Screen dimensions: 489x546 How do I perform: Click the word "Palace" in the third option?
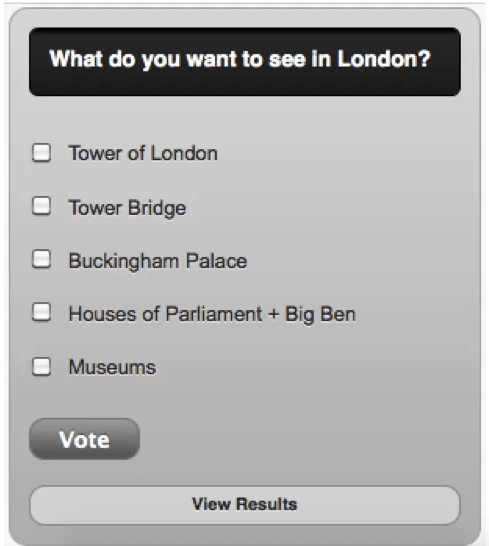click(x=216, y=261)
